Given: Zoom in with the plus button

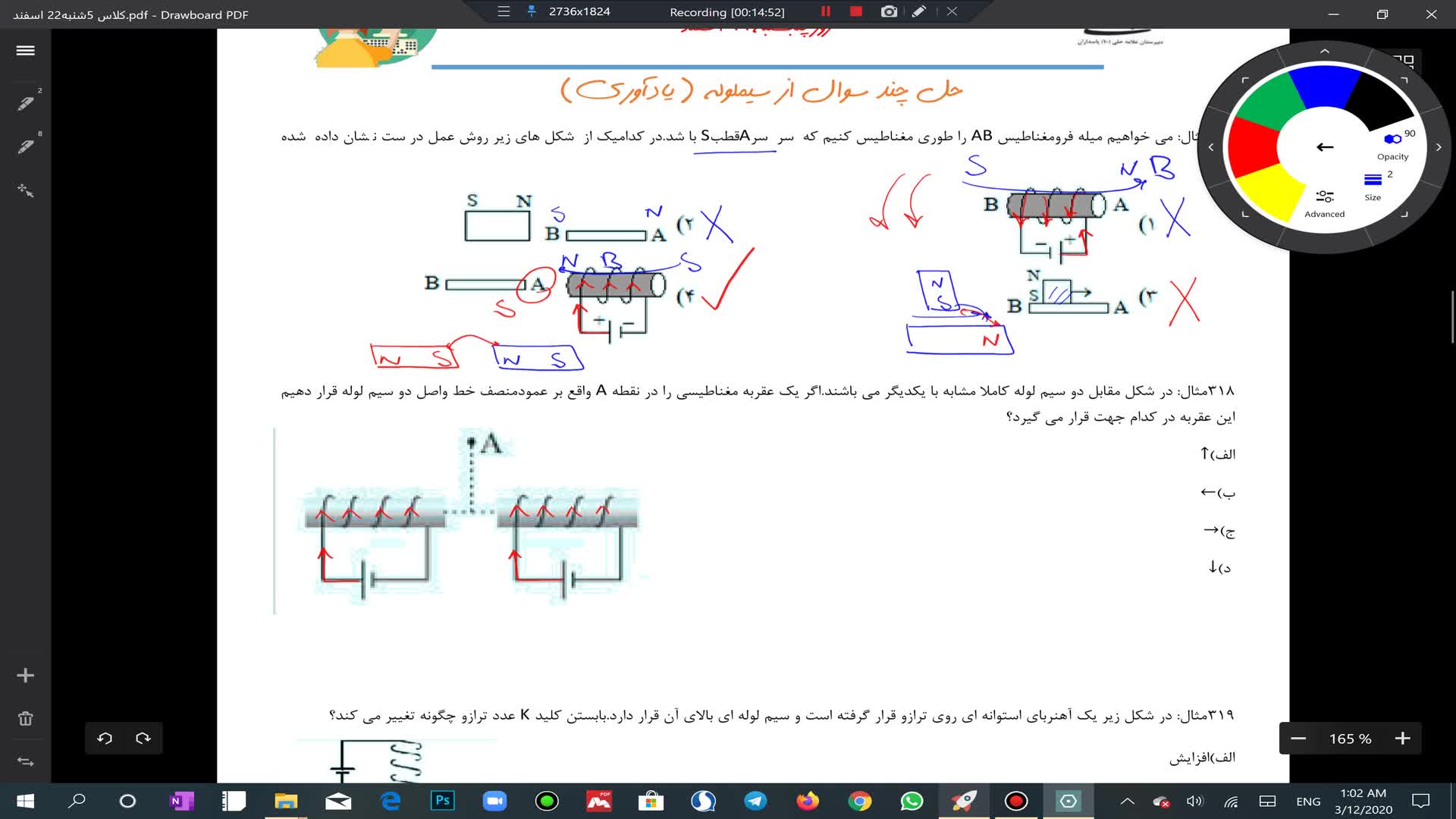Looking at the screenshot, I should [1402, 739].
